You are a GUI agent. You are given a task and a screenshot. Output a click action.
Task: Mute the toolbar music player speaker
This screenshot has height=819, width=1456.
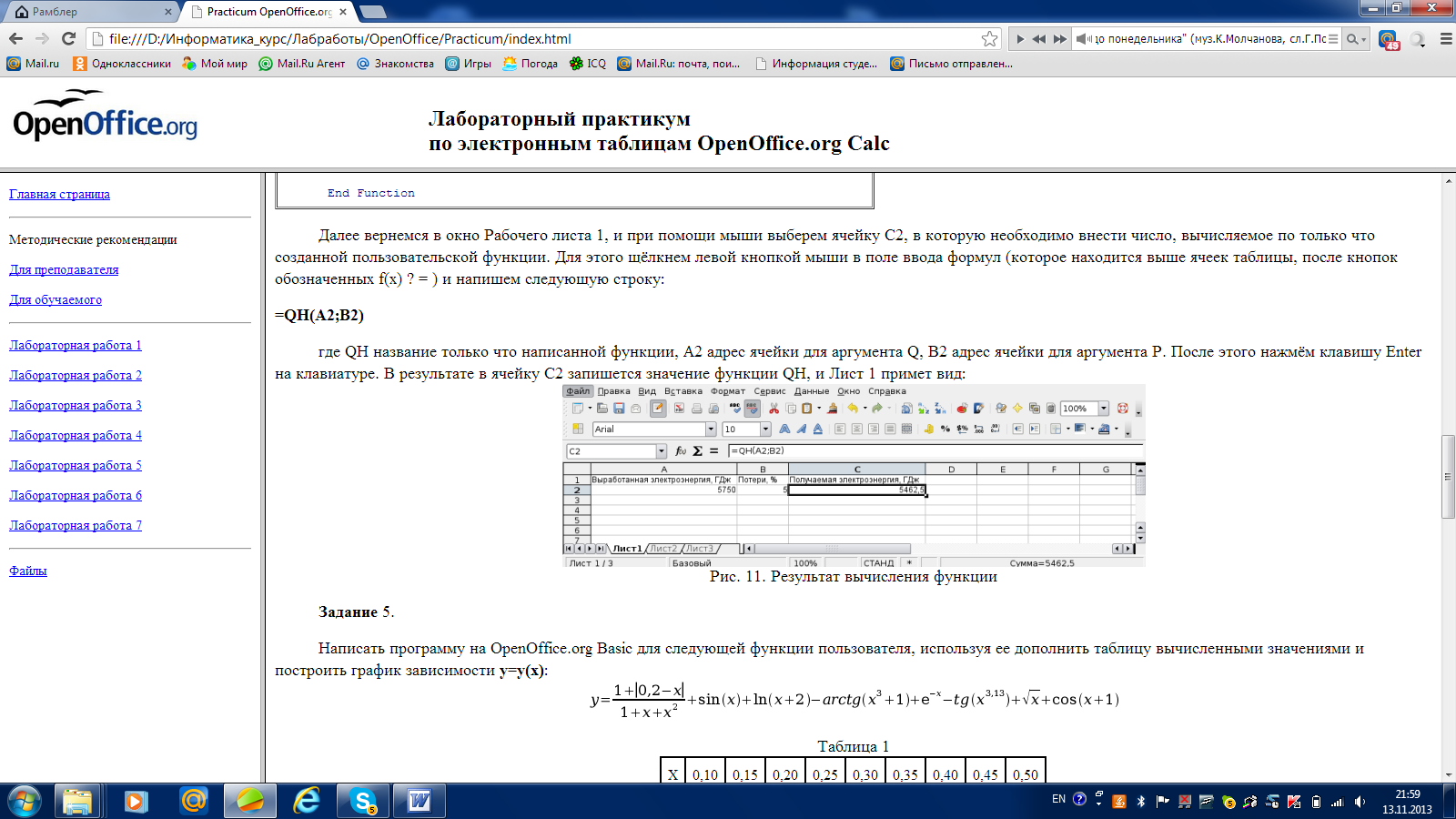click(x=1083, y=39)
